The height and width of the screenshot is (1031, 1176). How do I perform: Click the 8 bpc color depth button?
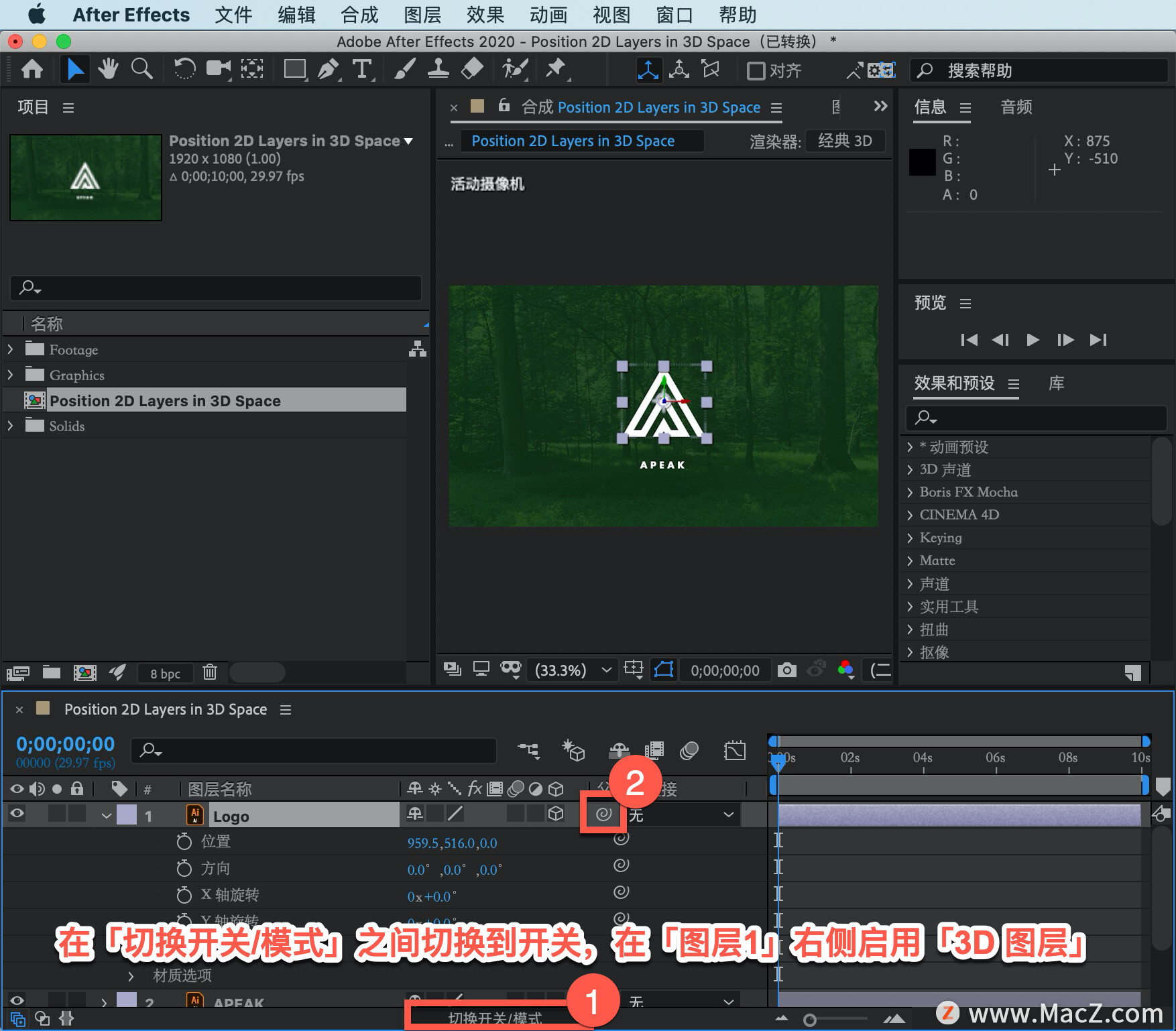pos(165,673)
